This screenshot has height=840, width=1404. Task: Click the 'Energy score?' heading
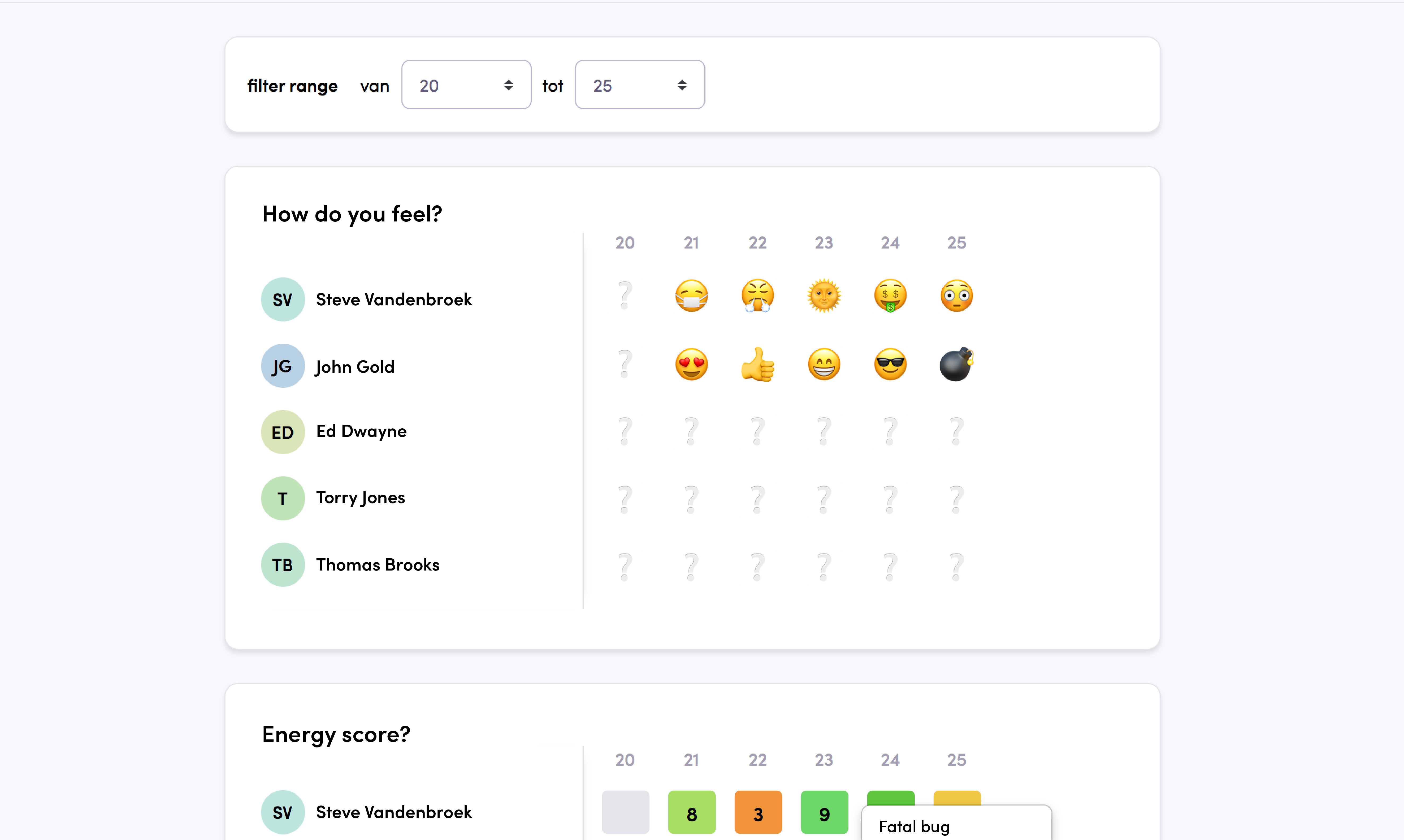(336, 735)
